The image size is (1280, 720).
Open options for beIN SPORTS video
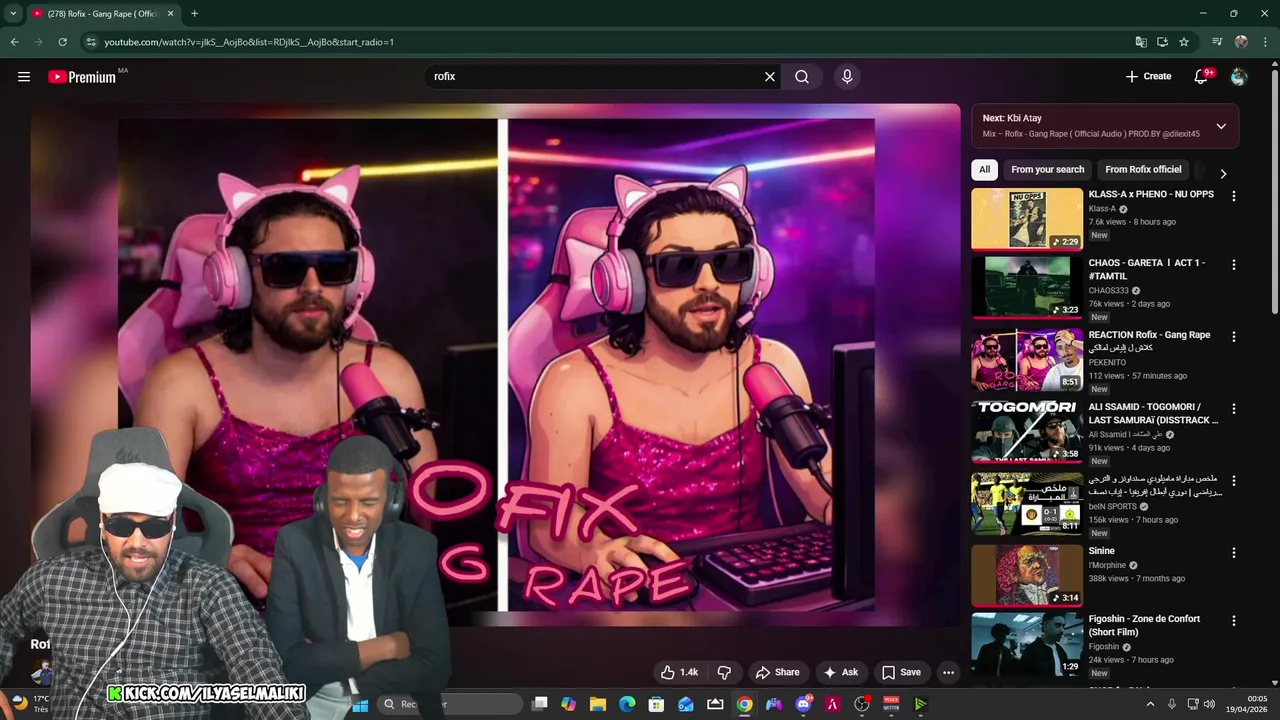click(1233, 481)
